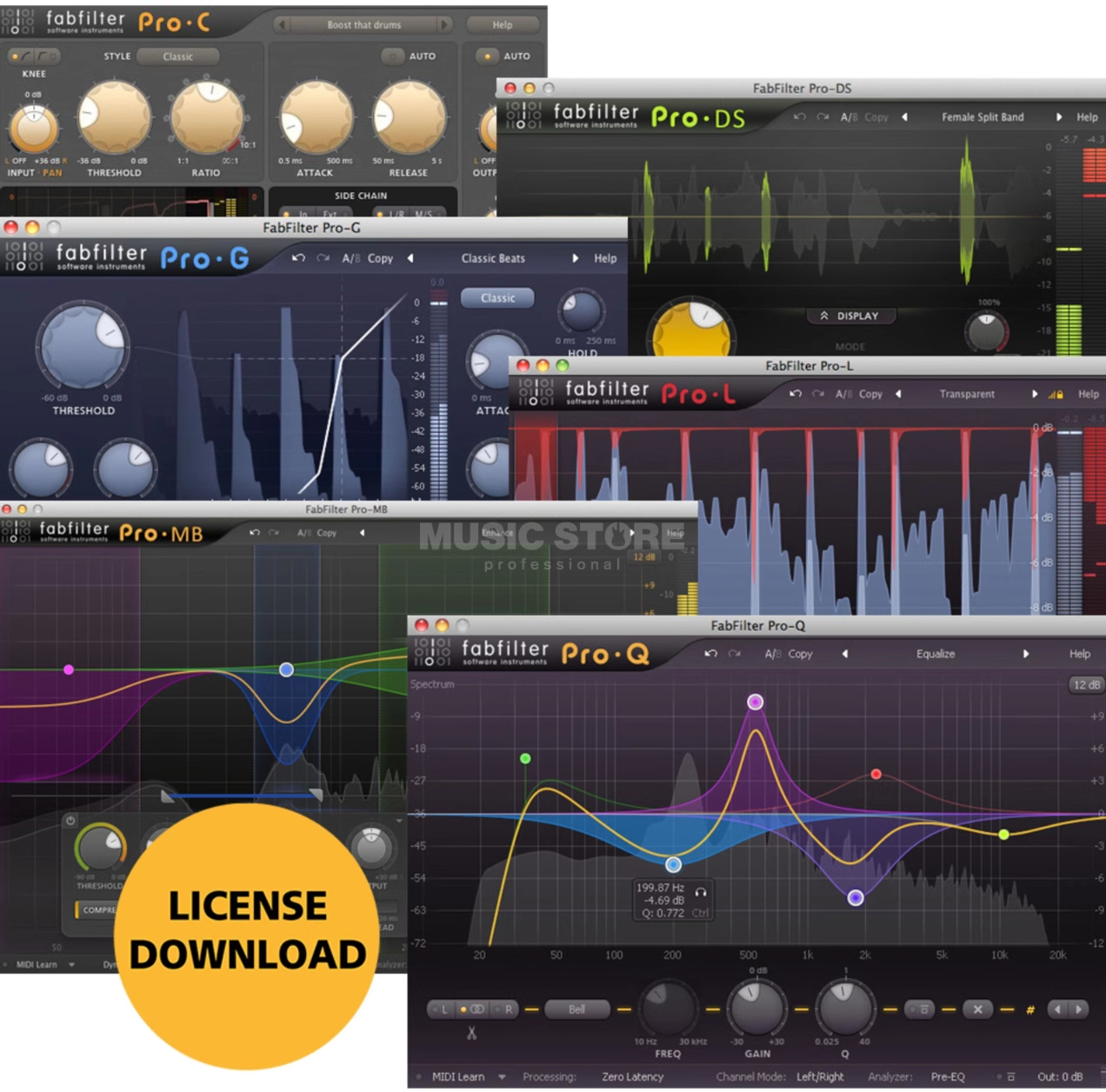1106x1092 pixels.
Task: Open the Boost that drums preset menu in Pro-C
Action: pyautogui.click(x=363, y=25)
